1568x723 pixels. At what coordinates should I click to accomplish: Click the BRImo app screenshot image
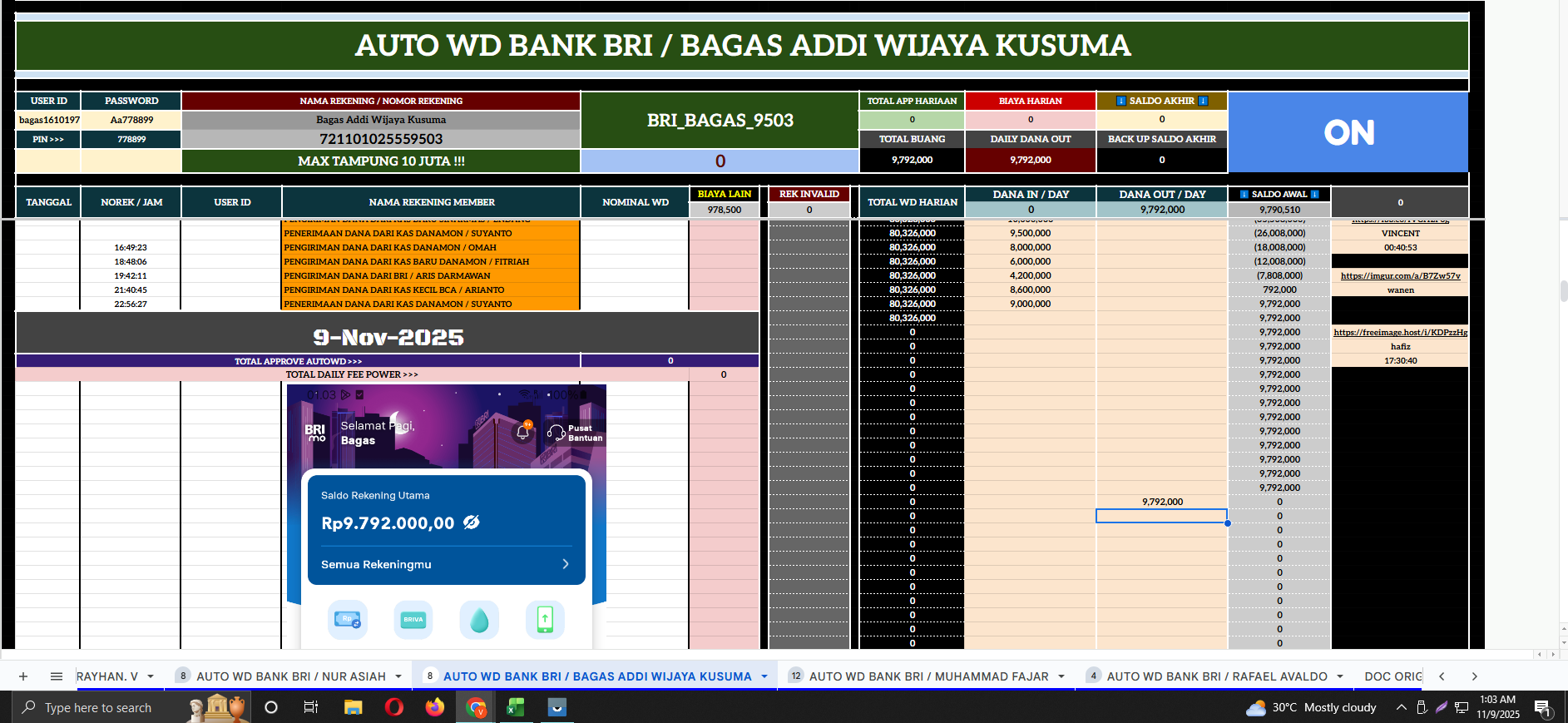(446, 516)
